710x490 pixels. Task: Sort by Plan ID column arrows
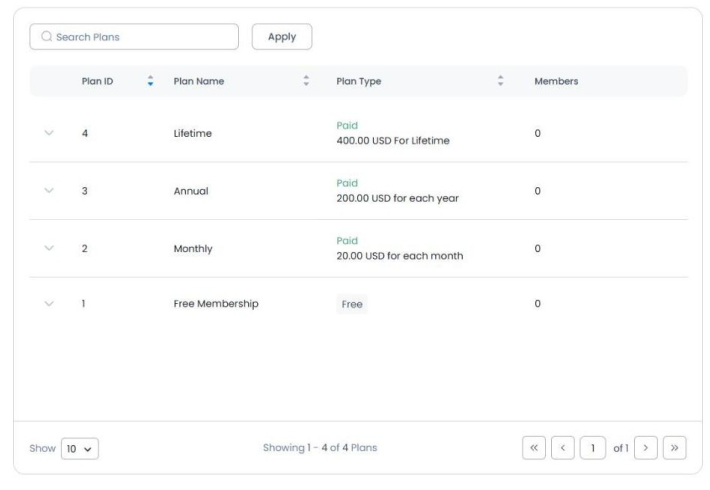click(150, 81)
